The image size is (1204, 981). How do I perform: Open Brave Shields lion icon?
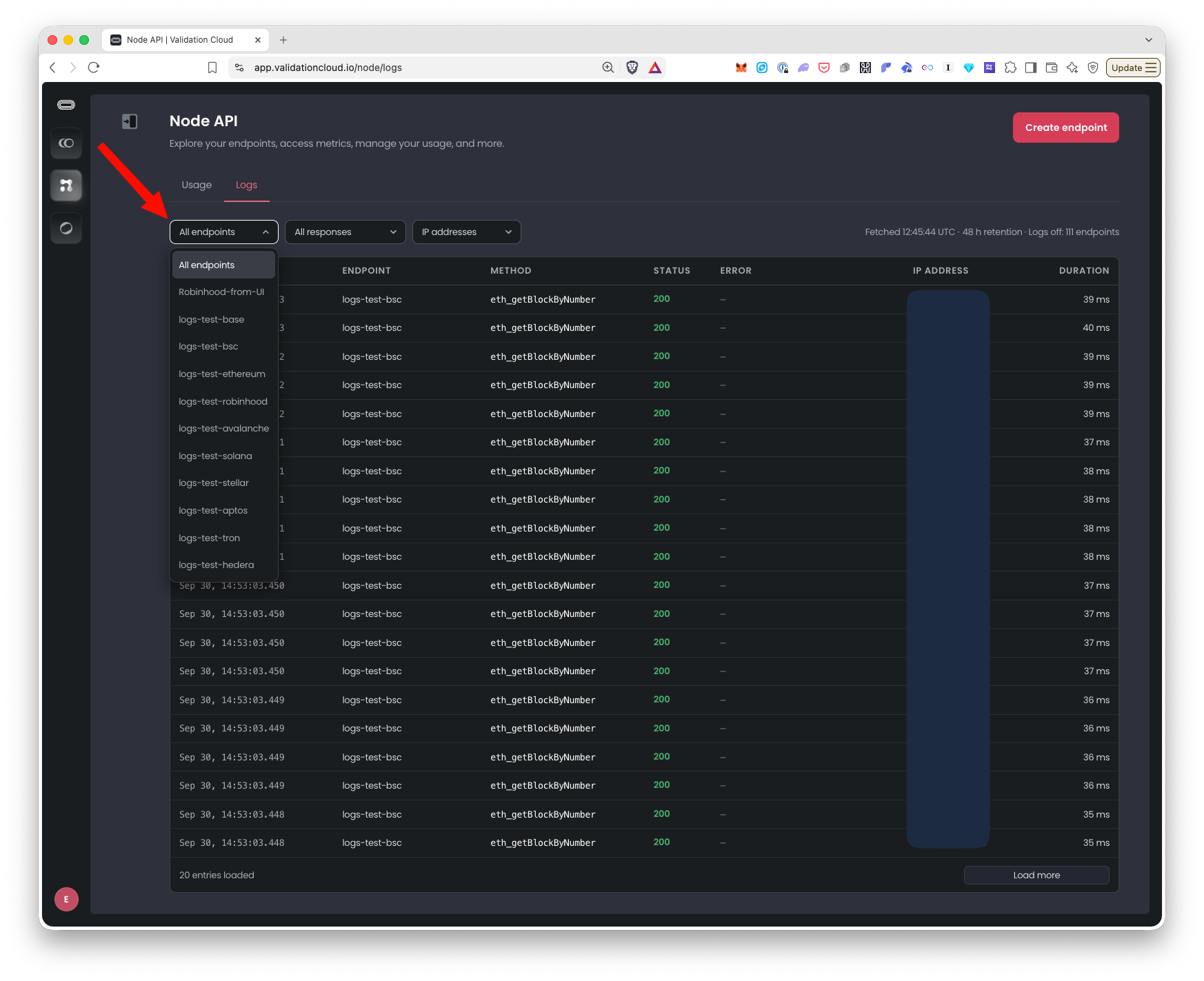tap(632, 68)
